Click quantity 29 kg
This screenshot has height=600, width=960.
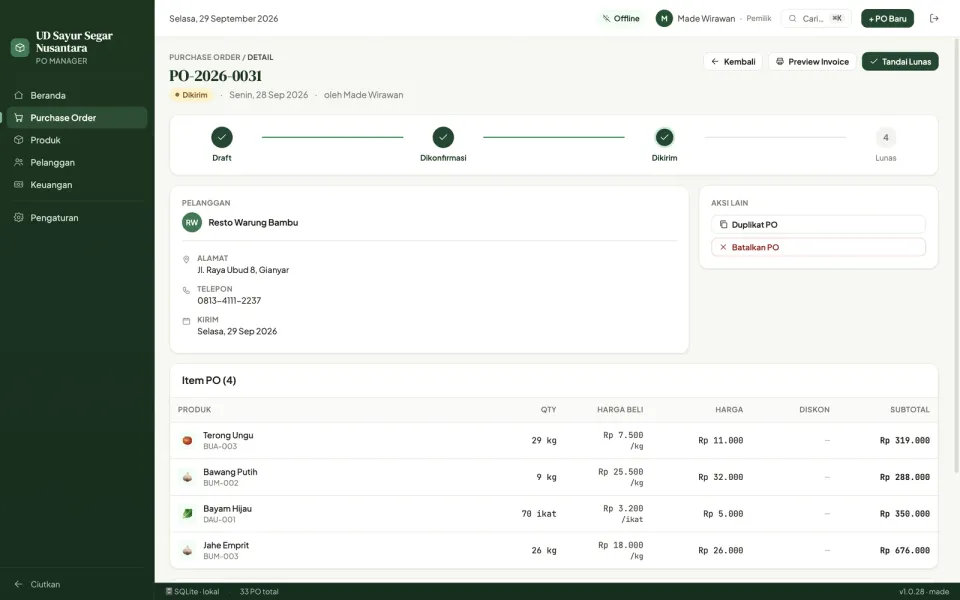tap(544, 440)
